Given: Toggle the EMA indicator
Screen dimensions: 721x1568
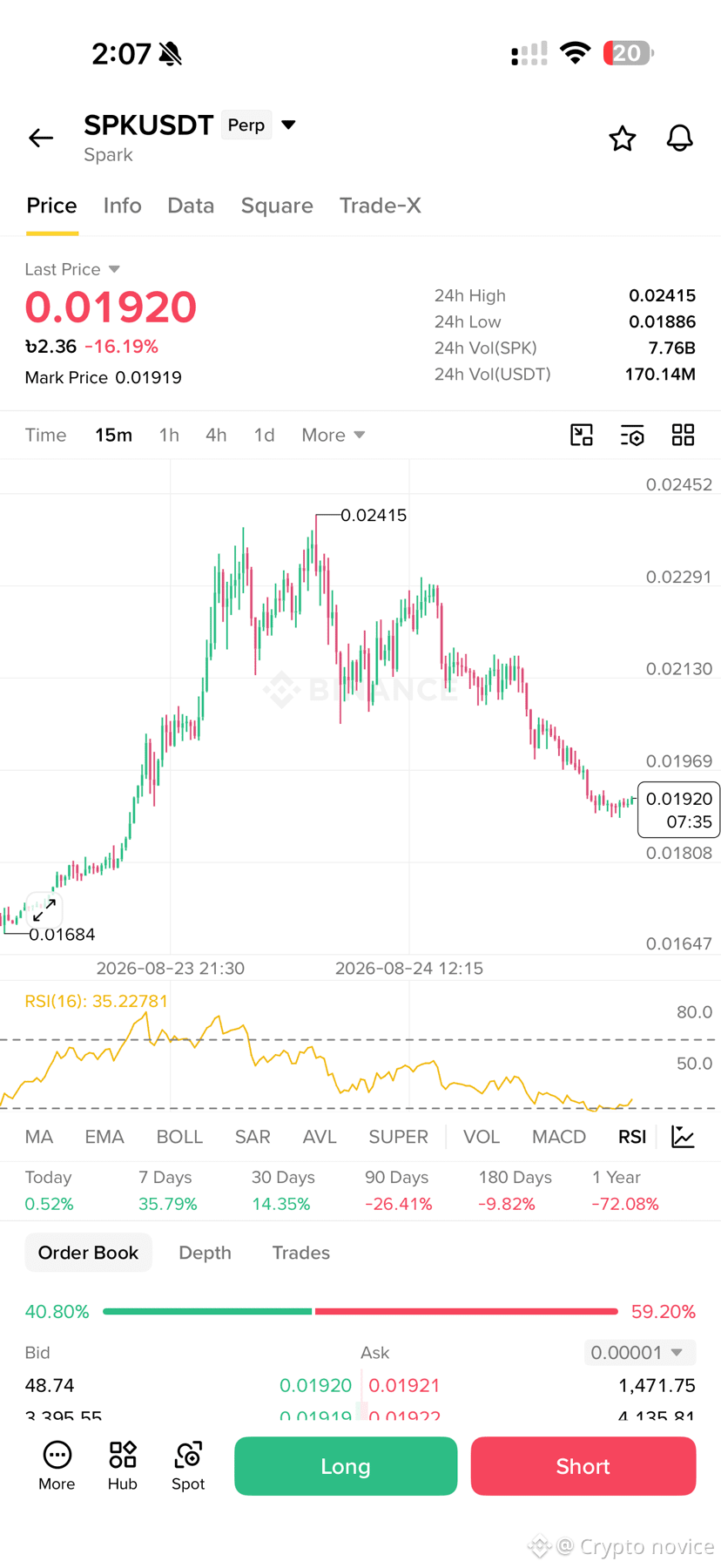Looking at the screenshot, I should [x=104, y=1137].
